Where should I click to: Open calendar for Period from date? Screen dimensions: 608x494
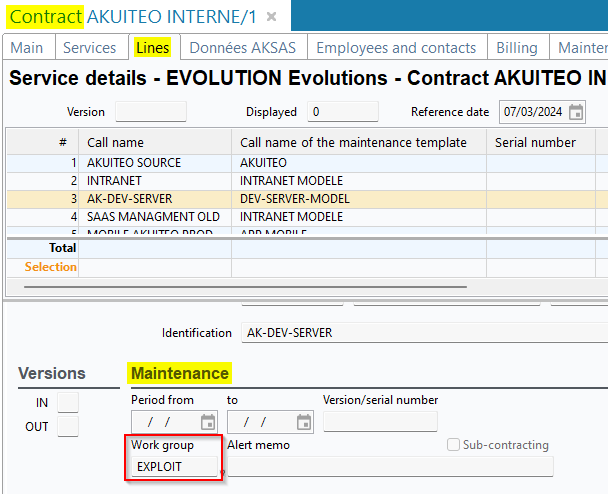(208, 422)
